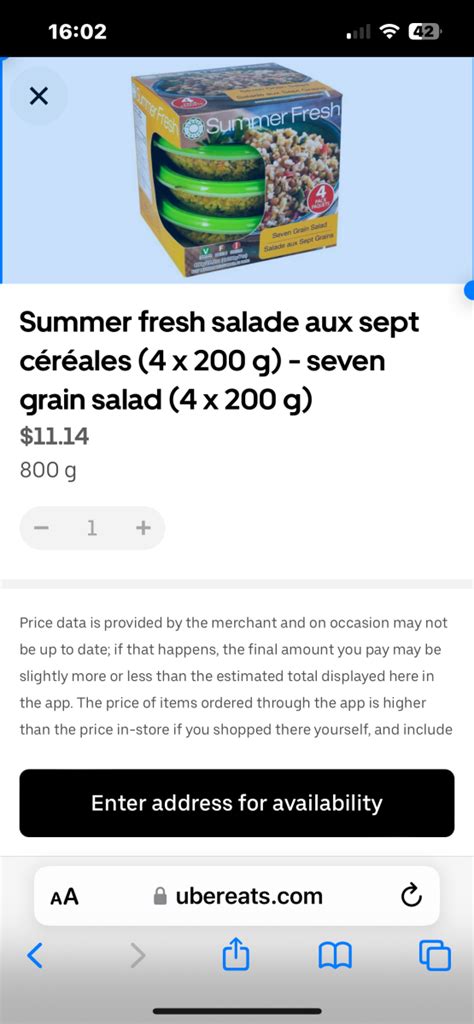Tap the Summer Fresh product box image
The width and height of the screenshot is (474, 1024).
[x=236, y=169]
